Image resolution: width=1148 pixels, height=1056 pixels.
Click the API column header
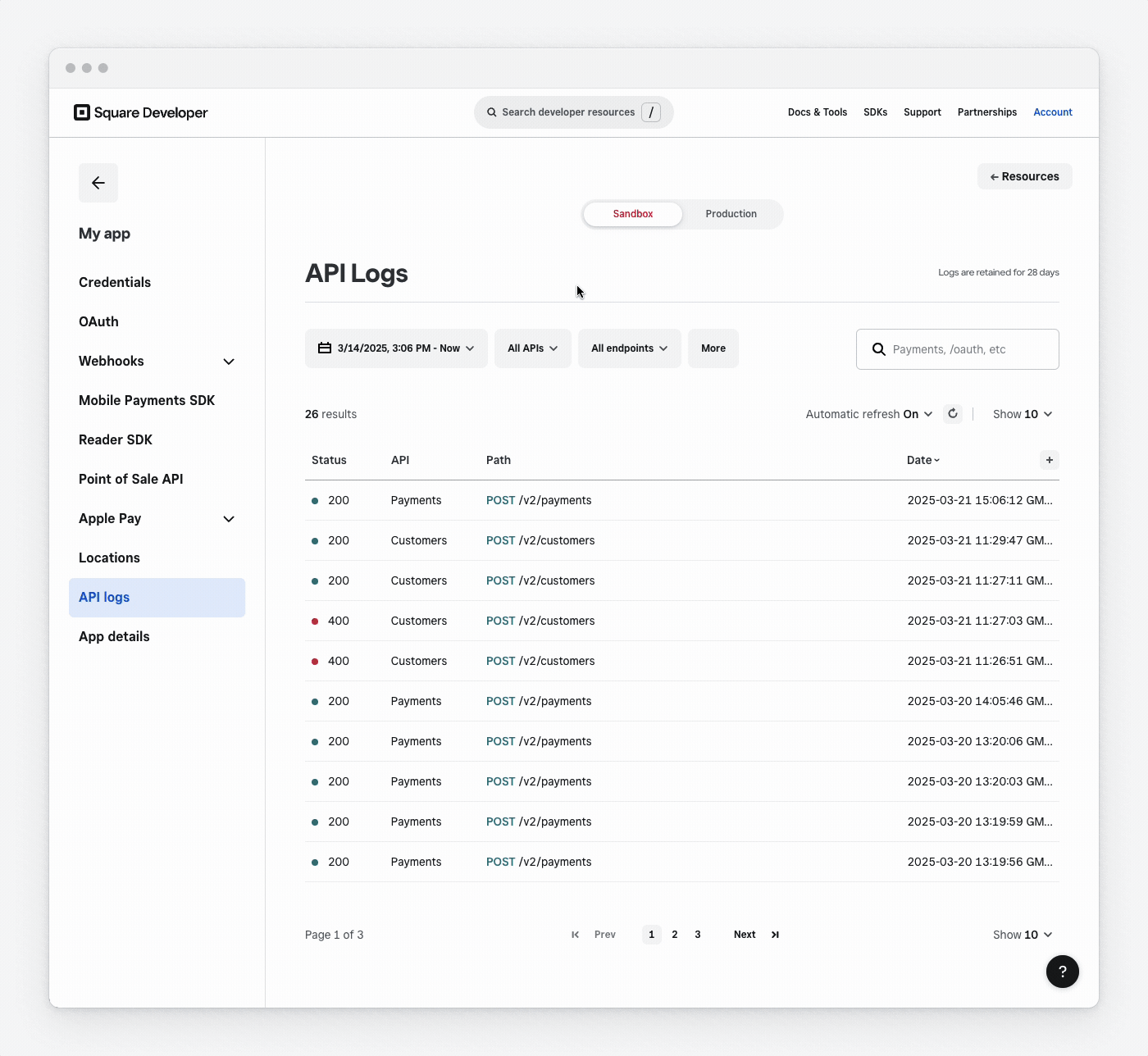pos(400,460)
